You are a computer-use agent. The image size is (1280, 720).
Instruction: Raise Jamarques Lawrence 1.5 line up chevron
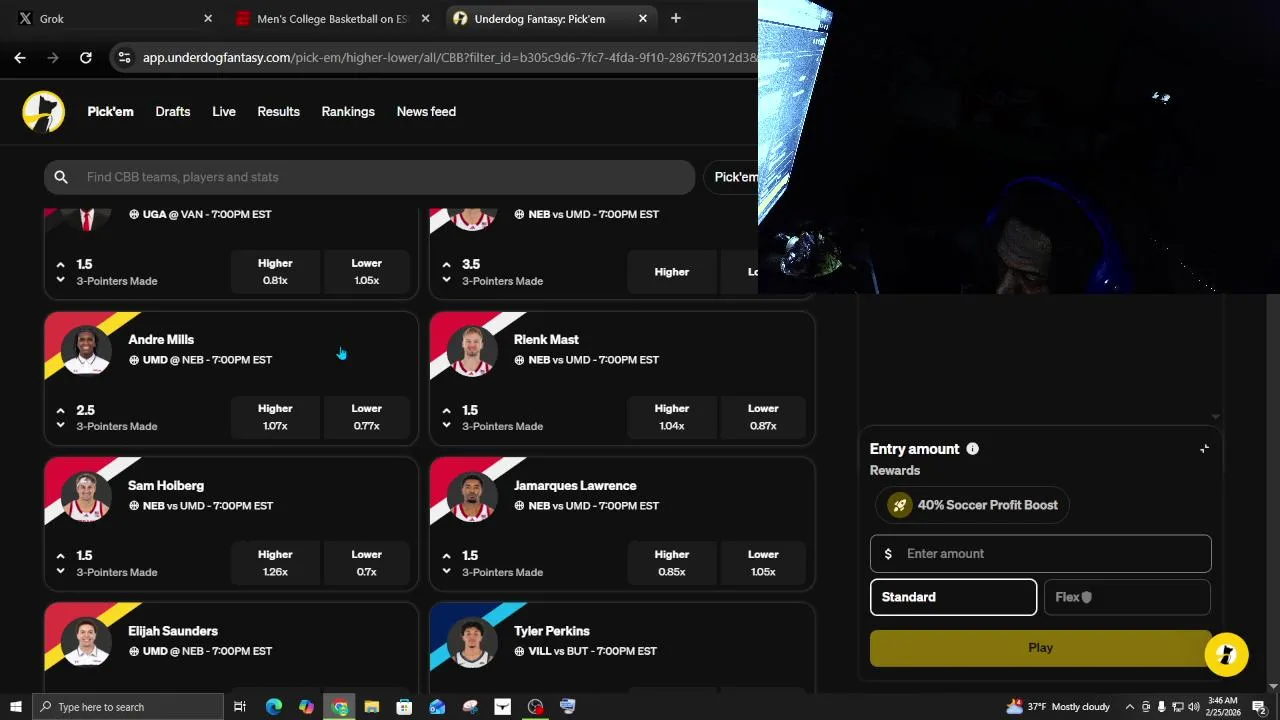pyautogui.click(x=447, y=556)
